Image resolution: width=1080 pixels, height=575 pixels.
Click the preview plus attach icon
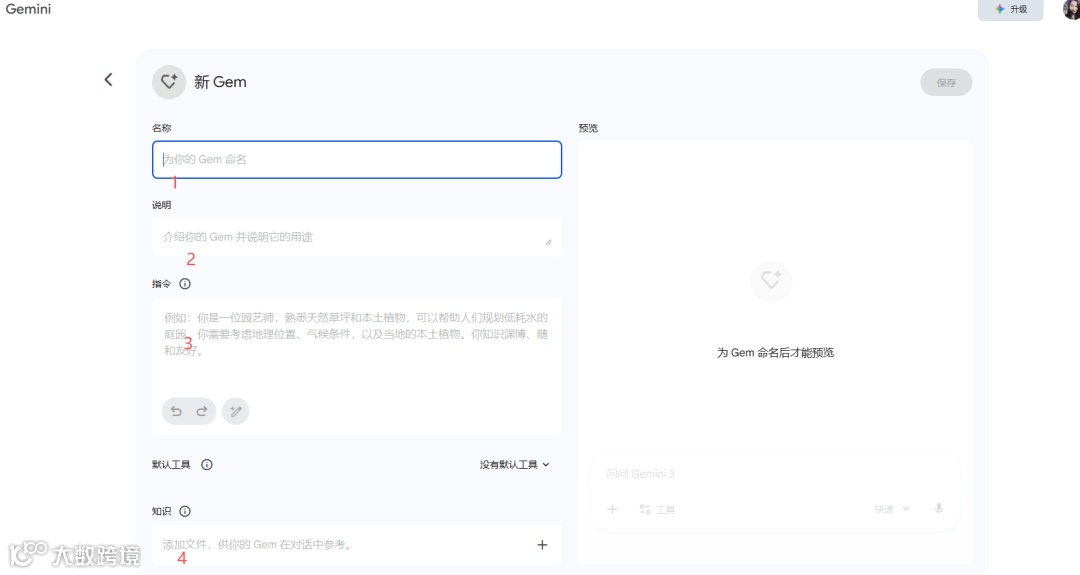[612, 510]
